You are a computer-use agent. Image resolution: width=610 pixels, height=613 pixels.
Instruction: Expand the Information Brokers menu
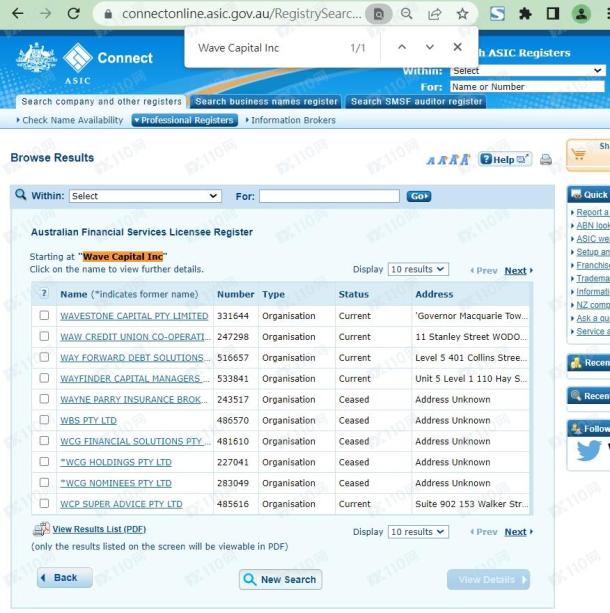click(291, 120)
